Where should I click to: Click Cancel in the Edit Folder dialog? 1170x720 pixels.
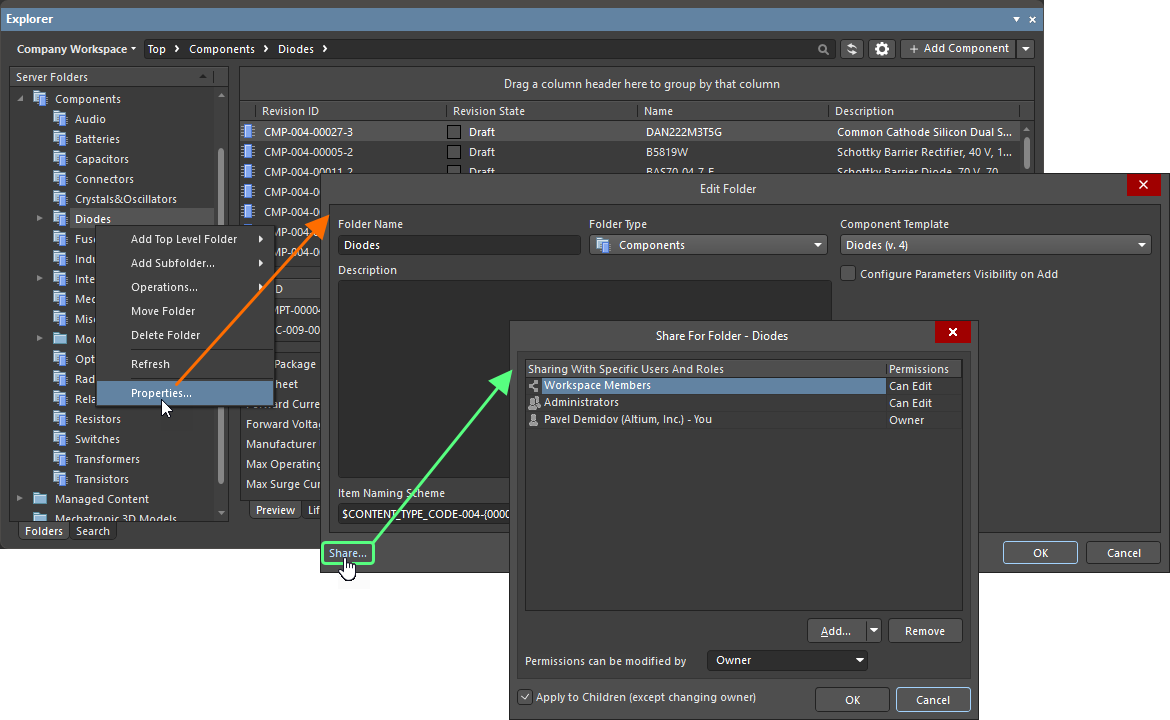click(x=1124, y=553)
